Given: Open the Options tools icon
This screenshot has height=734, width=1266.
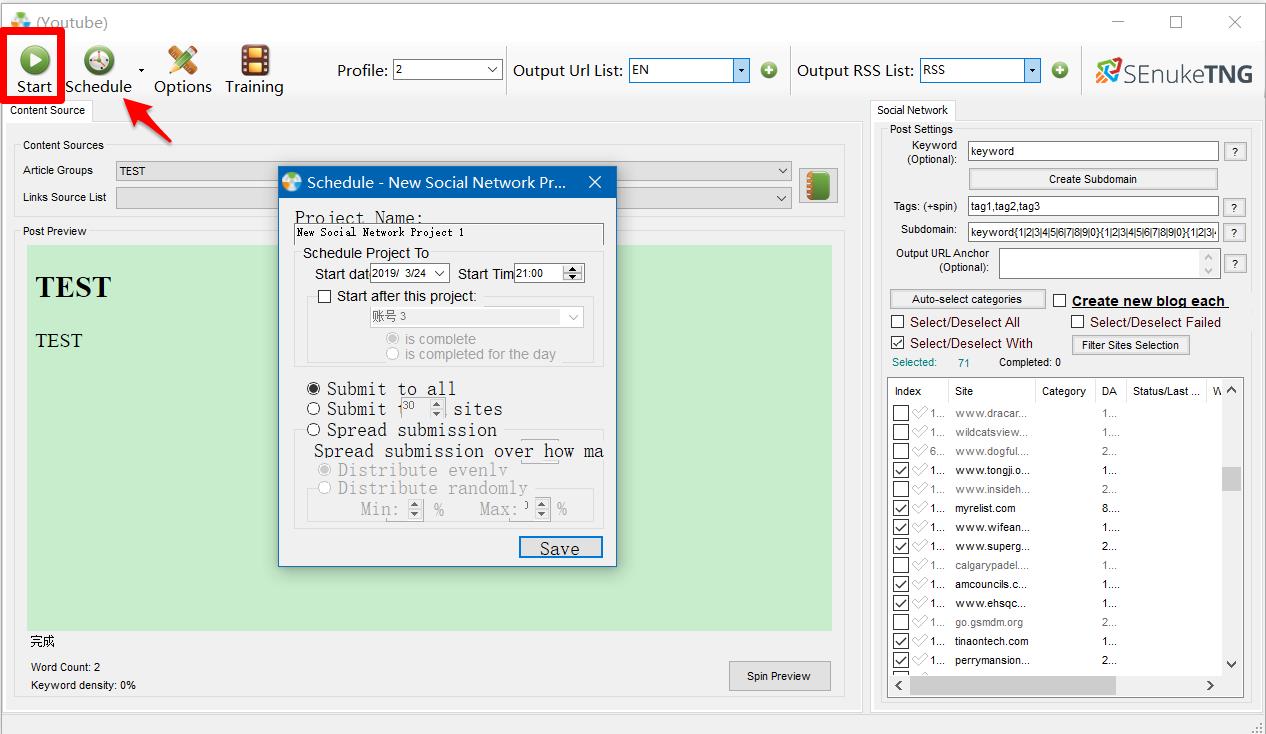Looking at the screenshot, I should (182, 60).
